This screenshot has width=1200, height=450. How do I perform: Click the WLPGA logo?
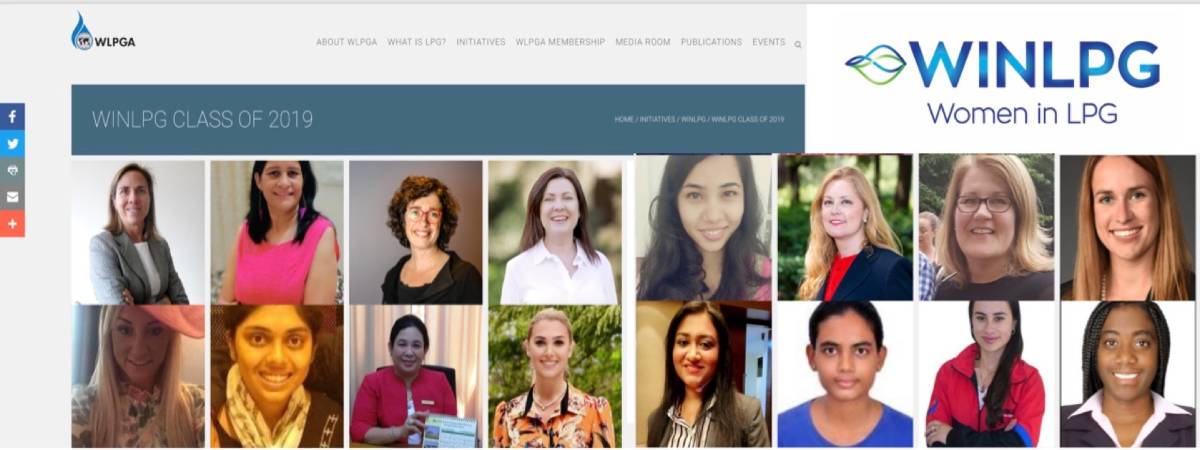tap(103, 32)
